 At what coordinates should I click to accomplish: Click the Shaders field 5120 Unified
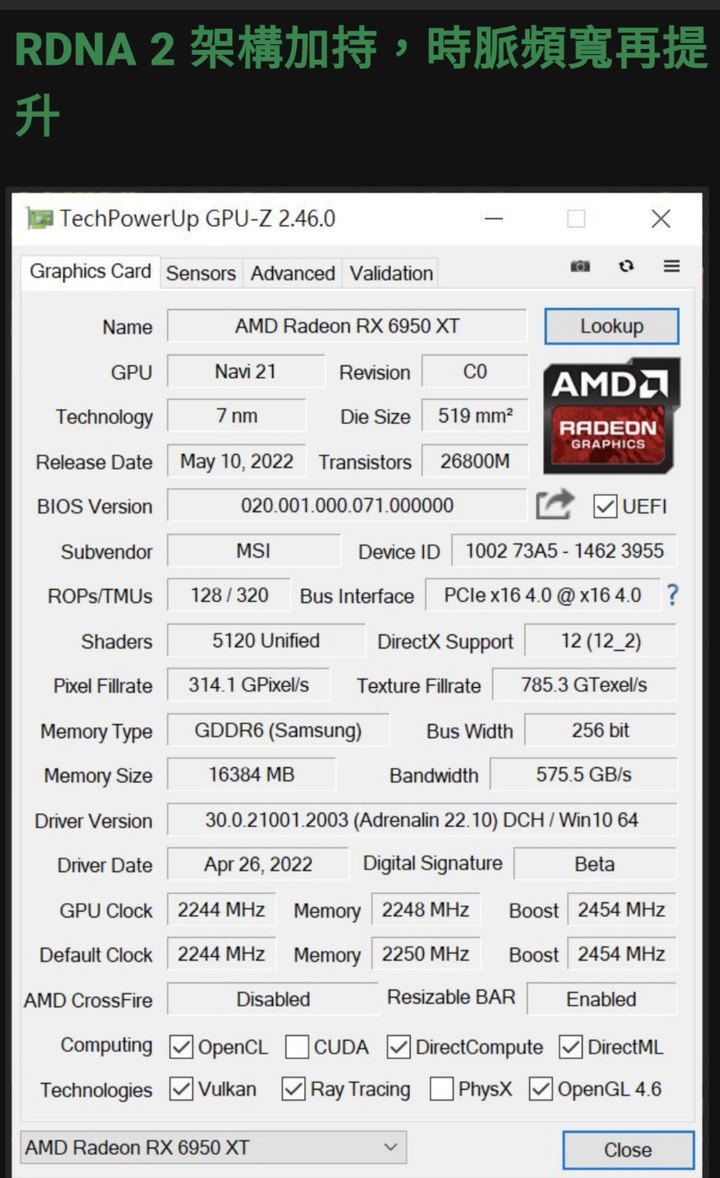[x=266, y=640]
